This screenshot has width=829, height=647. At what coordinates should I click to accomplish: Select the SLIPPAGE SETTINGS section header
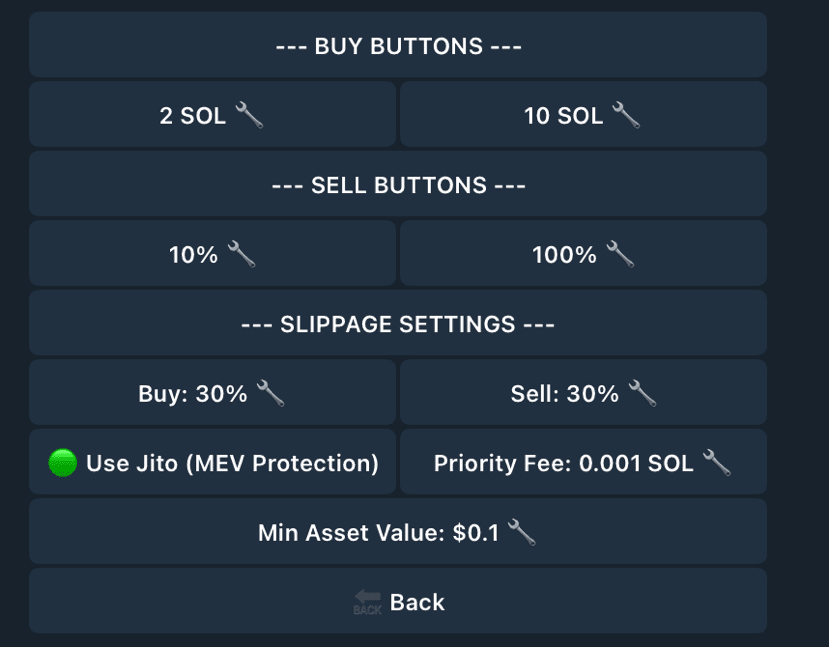(398, 324)
